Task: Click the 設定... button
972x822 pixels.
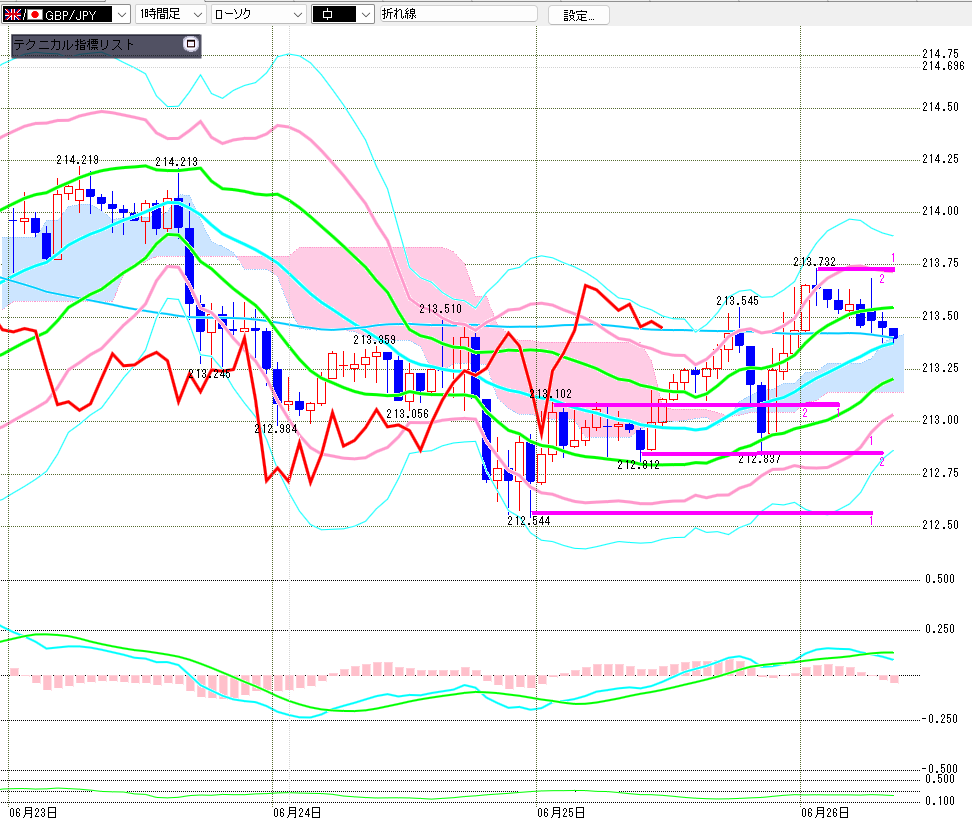Action: [x=578, y=15]
